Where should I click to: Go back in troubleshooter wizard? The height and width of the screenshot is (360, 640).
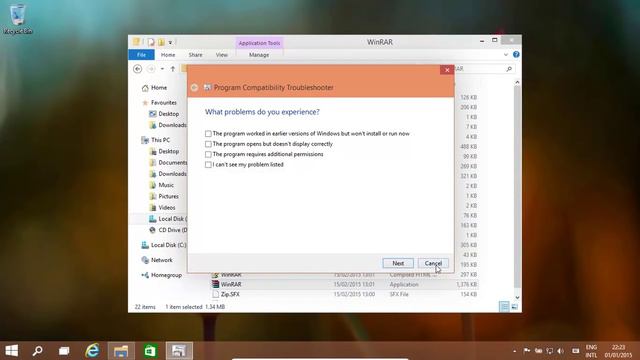coord(194,87)
